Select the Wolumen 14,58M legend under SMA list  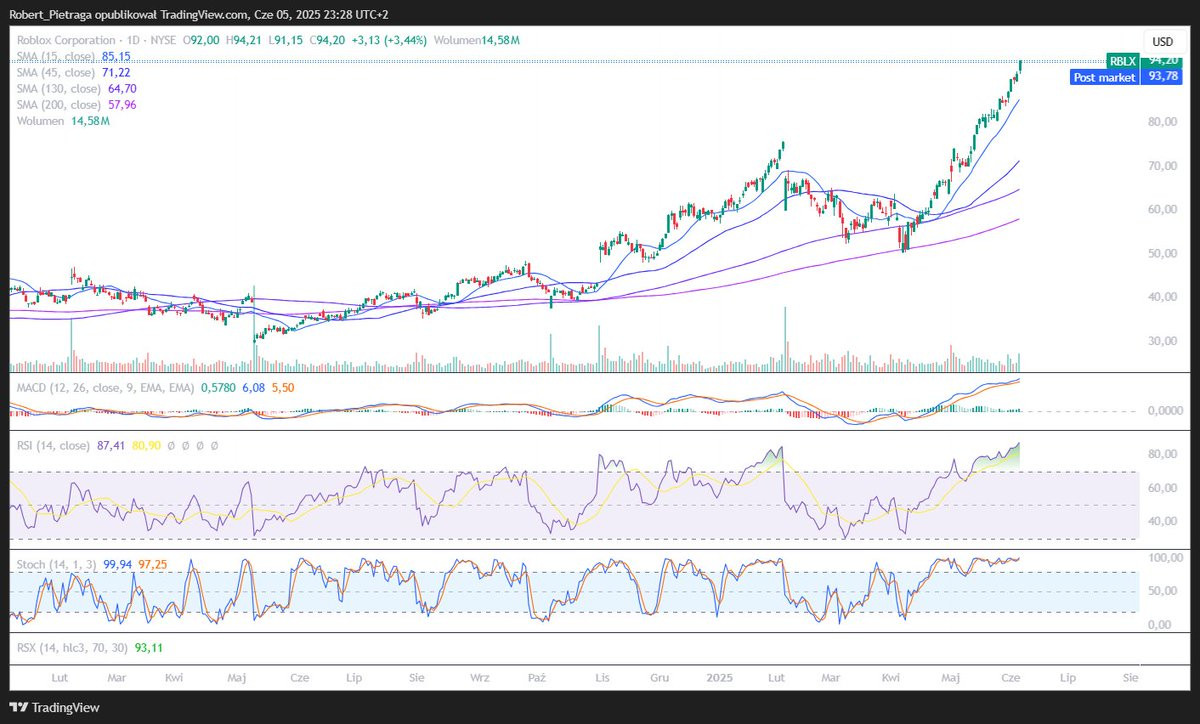[x=63, y=121]
